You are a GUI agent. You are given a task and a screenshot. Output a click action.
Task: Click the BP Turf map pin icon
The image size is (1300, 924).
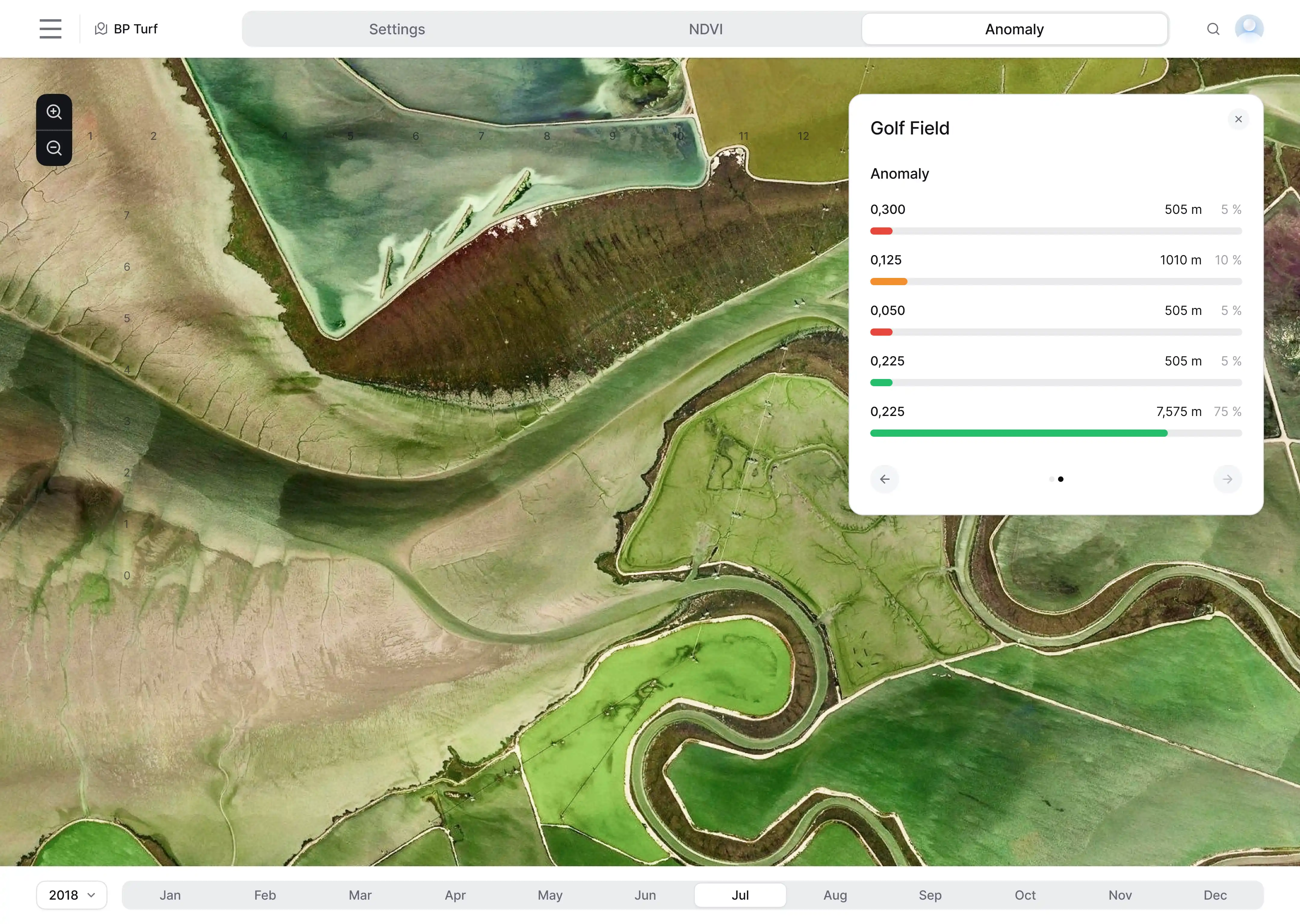(x=101, y=29)
